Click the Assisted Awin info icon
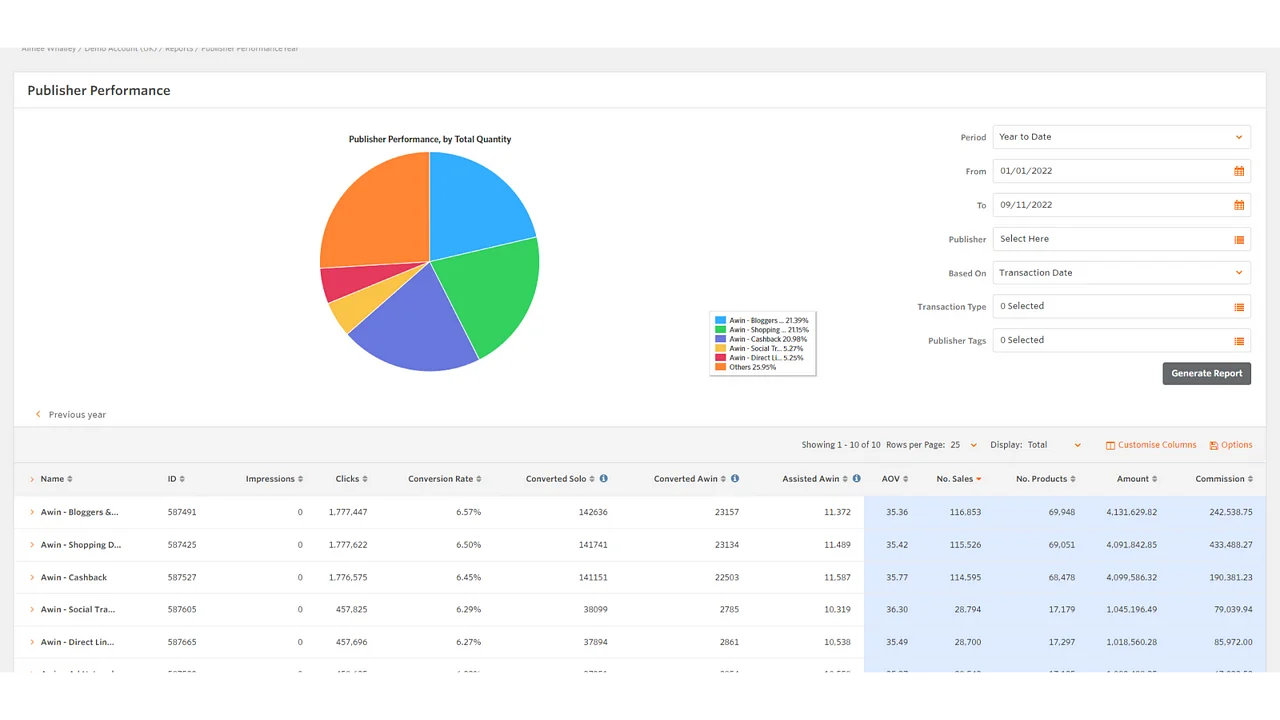 [856, 479]
